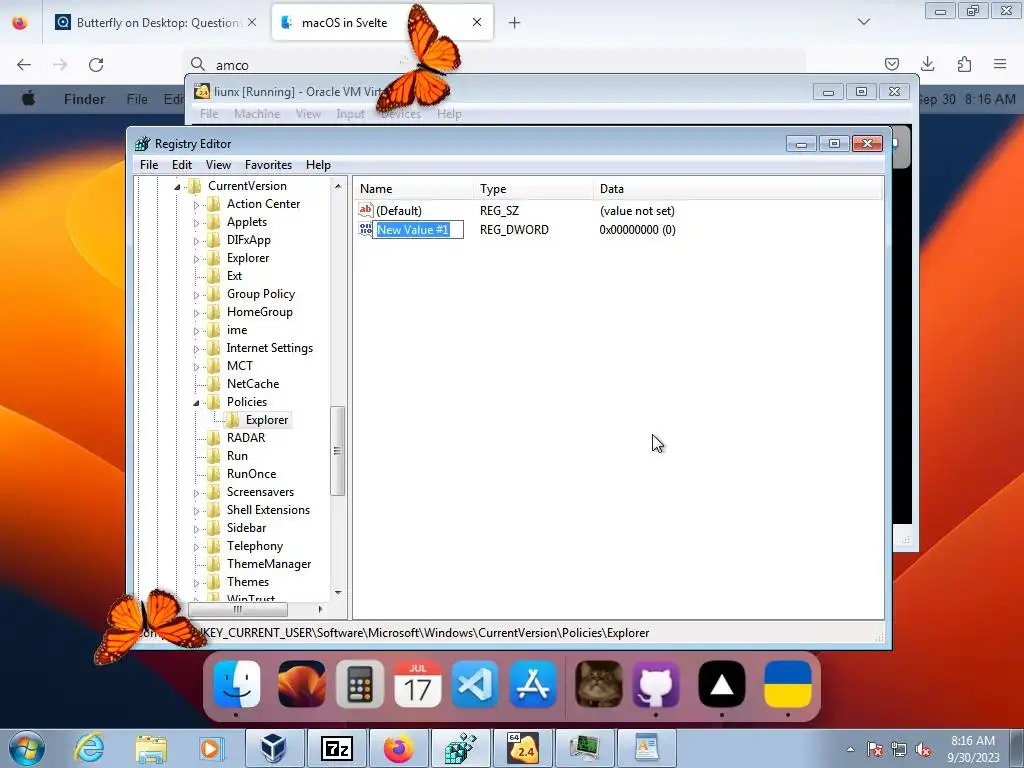Screen dimensions: 1024x768
Task: Click the 2.4 VM taskbar icon
Action: point(522,748)
